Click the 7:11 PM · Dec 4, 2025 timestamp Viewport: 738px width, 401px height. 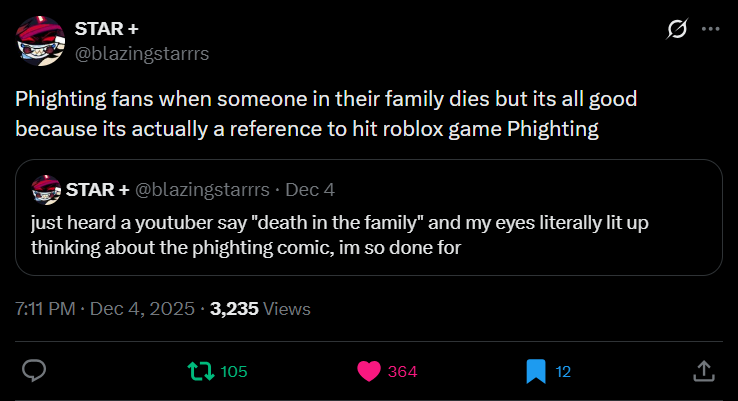point(103,309)
